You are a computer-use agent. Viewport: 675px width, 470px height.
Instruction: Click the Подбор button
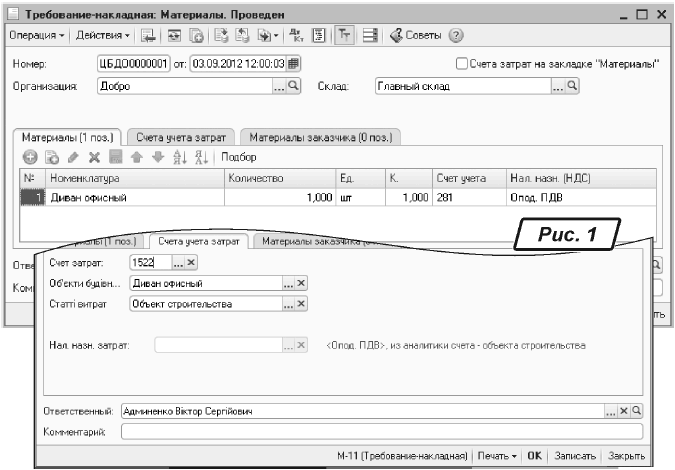[239, 158]
